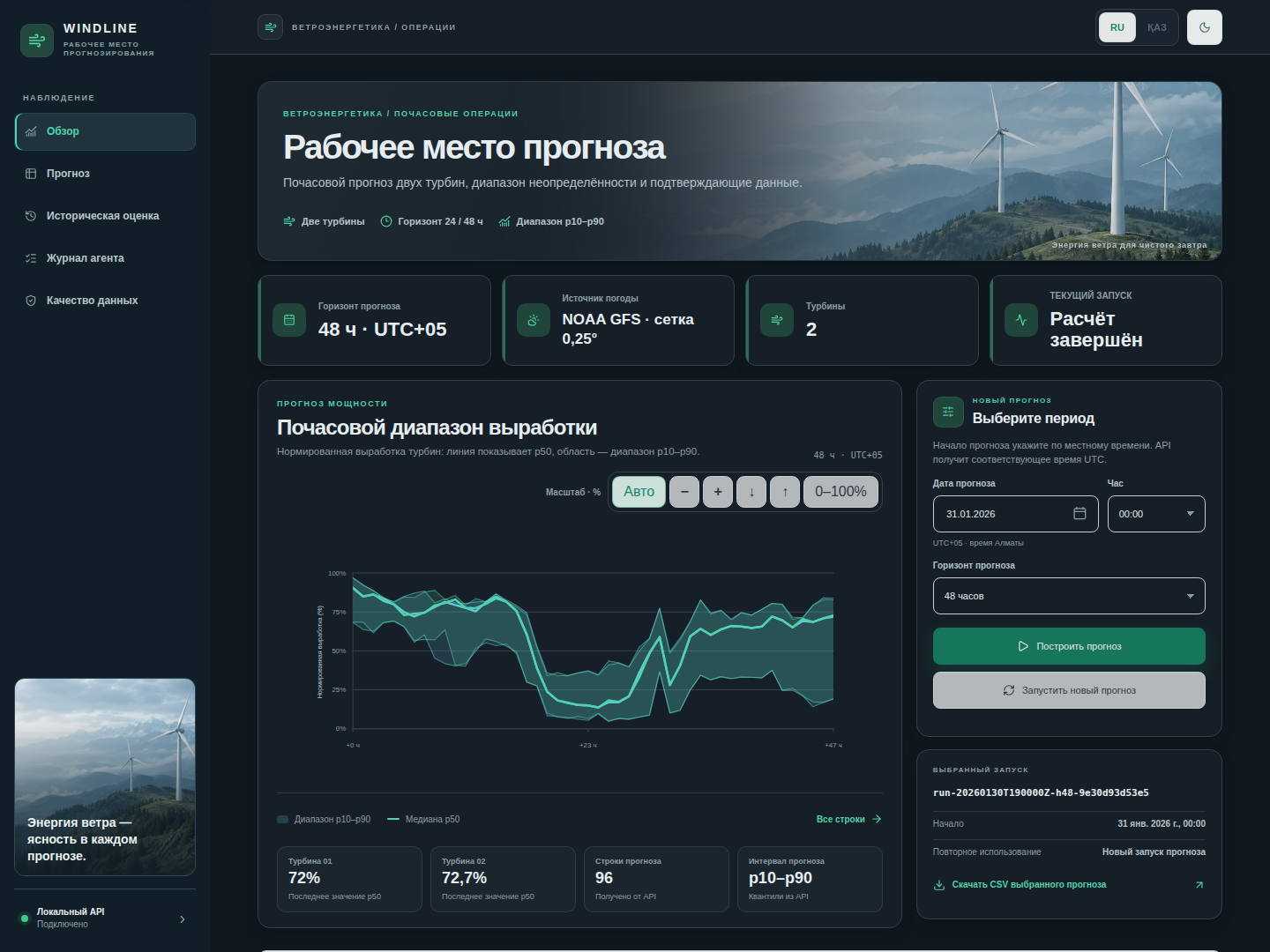Switch interface language to ҚАЗ
The width and height of the screenshot is (1270, 952).
1156,27
